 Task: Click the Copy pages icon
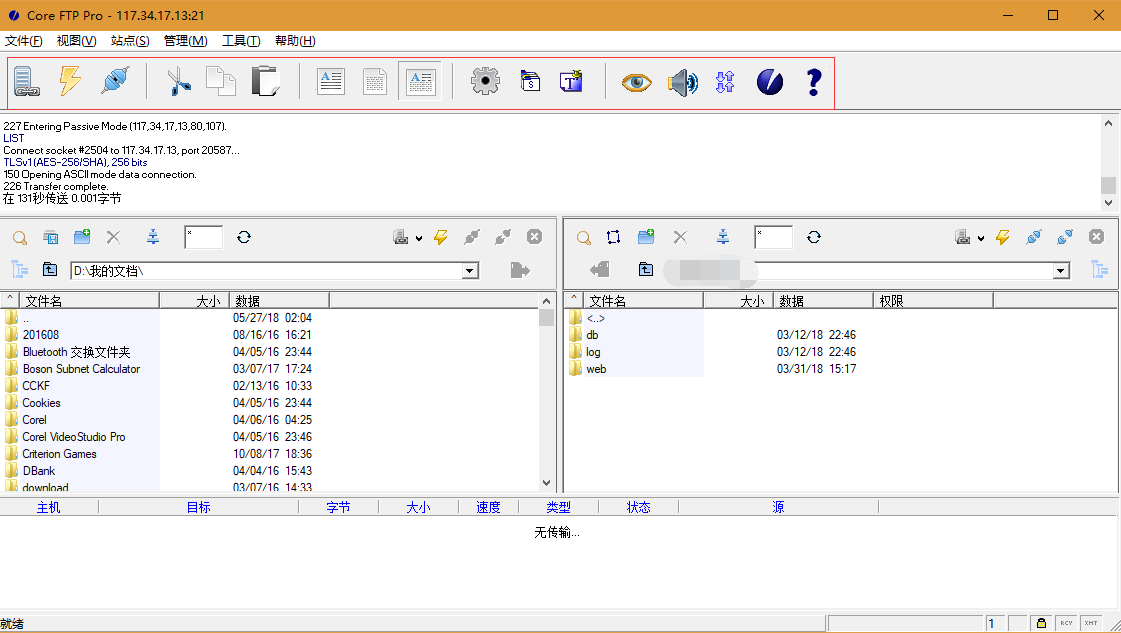[x=221, y=82]
